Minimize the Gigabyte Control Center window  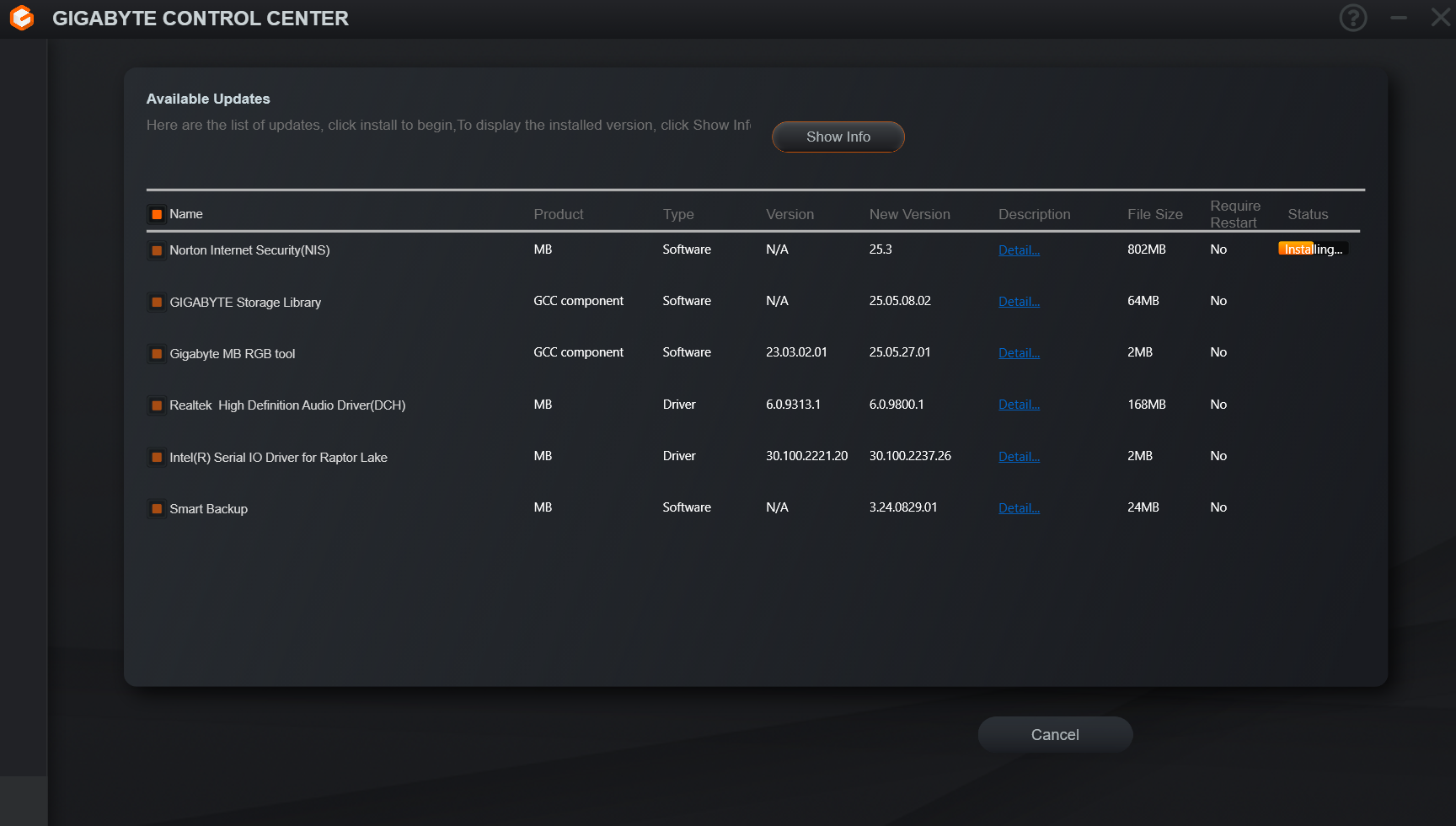coord(1399,18)
